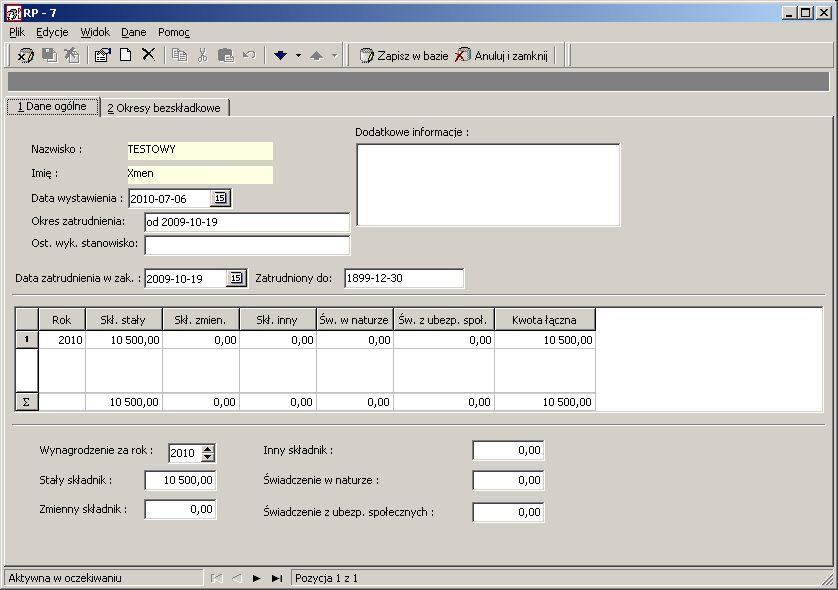The width and height of the screenshot is (838, 590).
Task: Click the new blank document icon
Action: point(126,55)
